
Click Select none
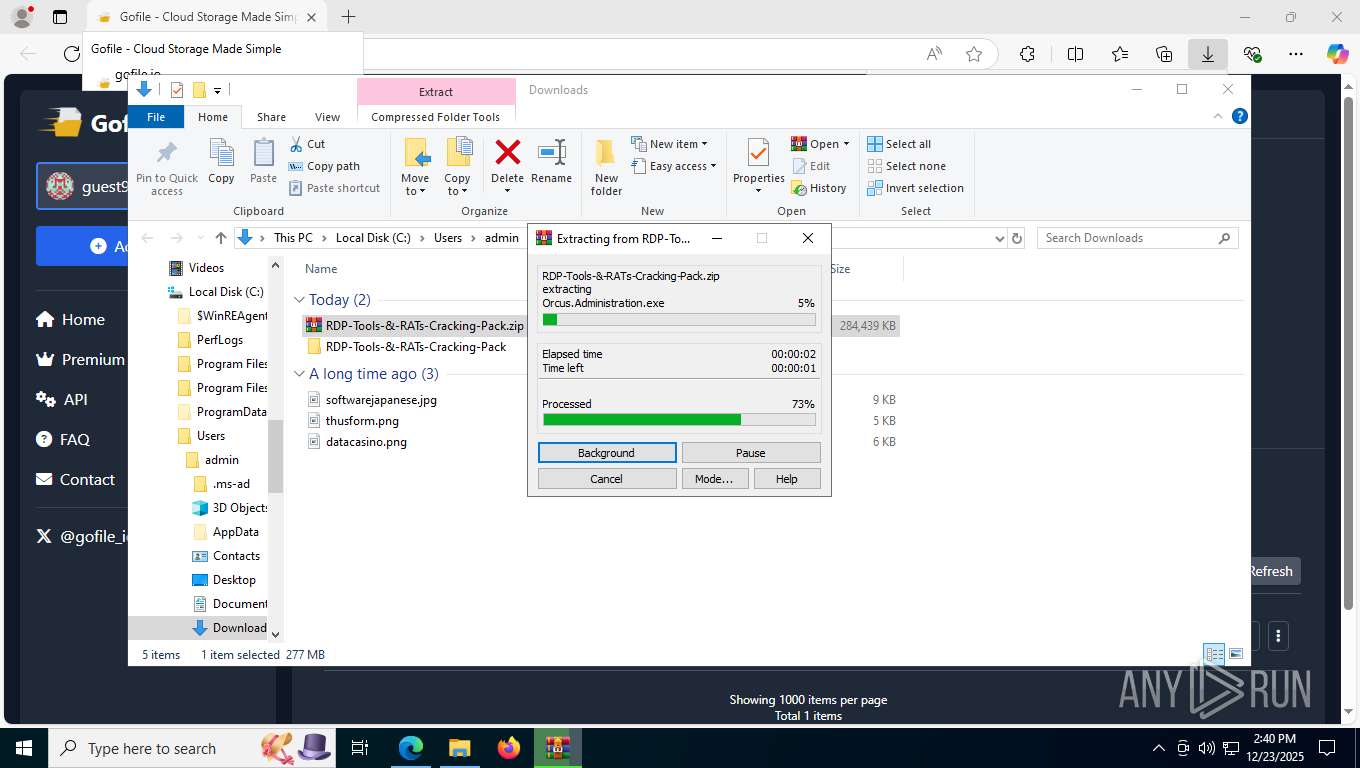905,166
